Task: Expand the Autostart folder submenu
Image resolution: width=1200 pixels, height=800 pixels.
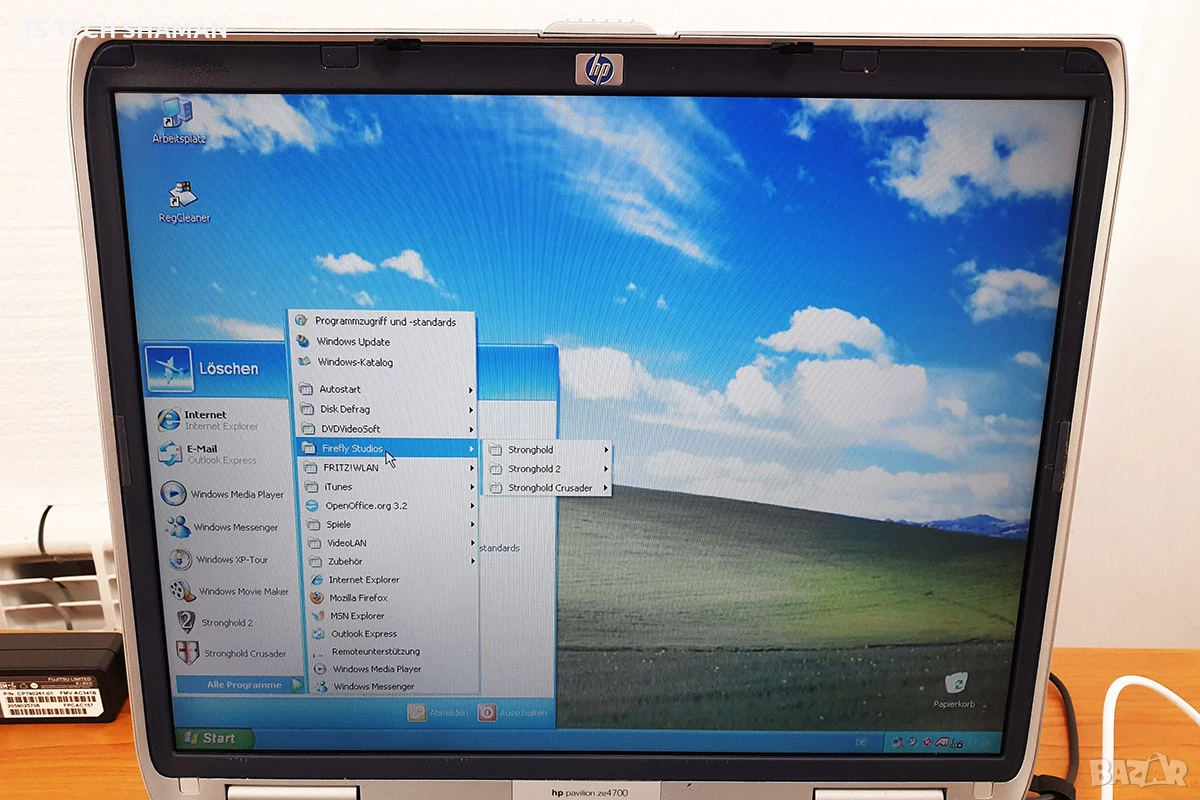Action: pos(386,389)
